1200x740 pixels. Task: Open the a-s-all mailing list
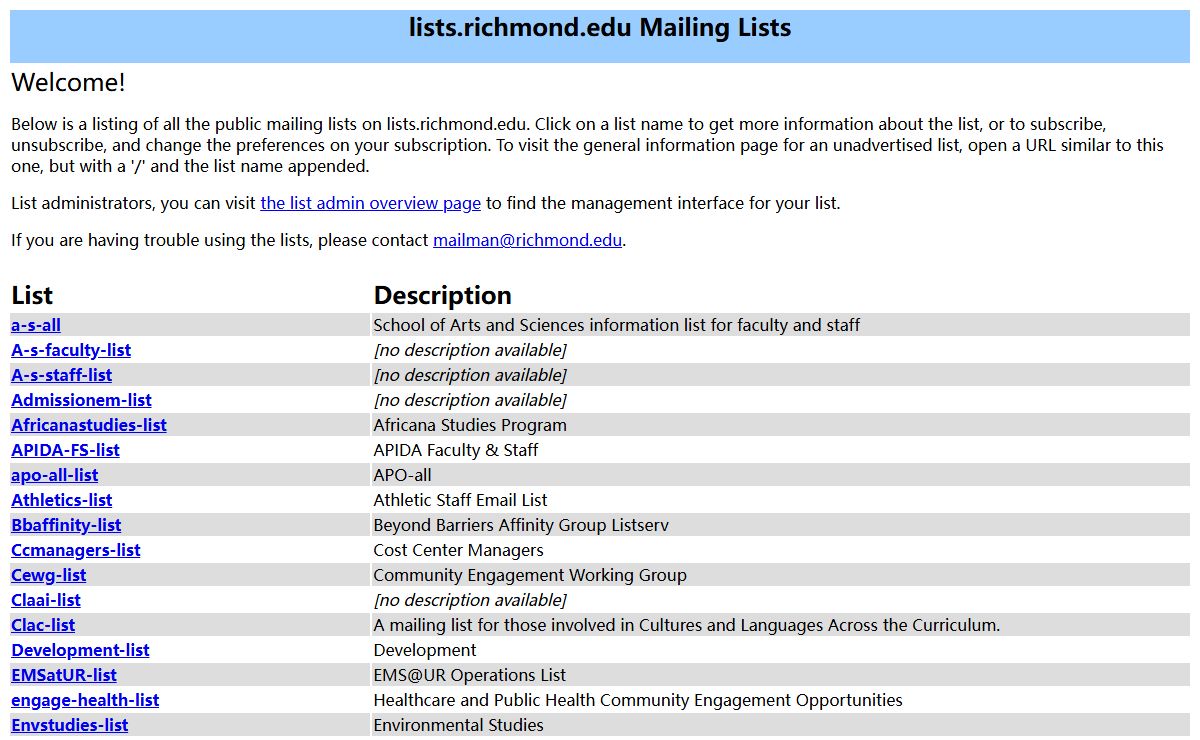coord(36,325)
